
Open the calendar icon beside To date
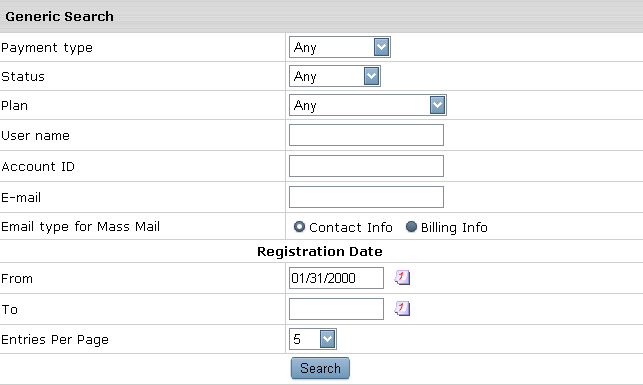pos(402,308)
